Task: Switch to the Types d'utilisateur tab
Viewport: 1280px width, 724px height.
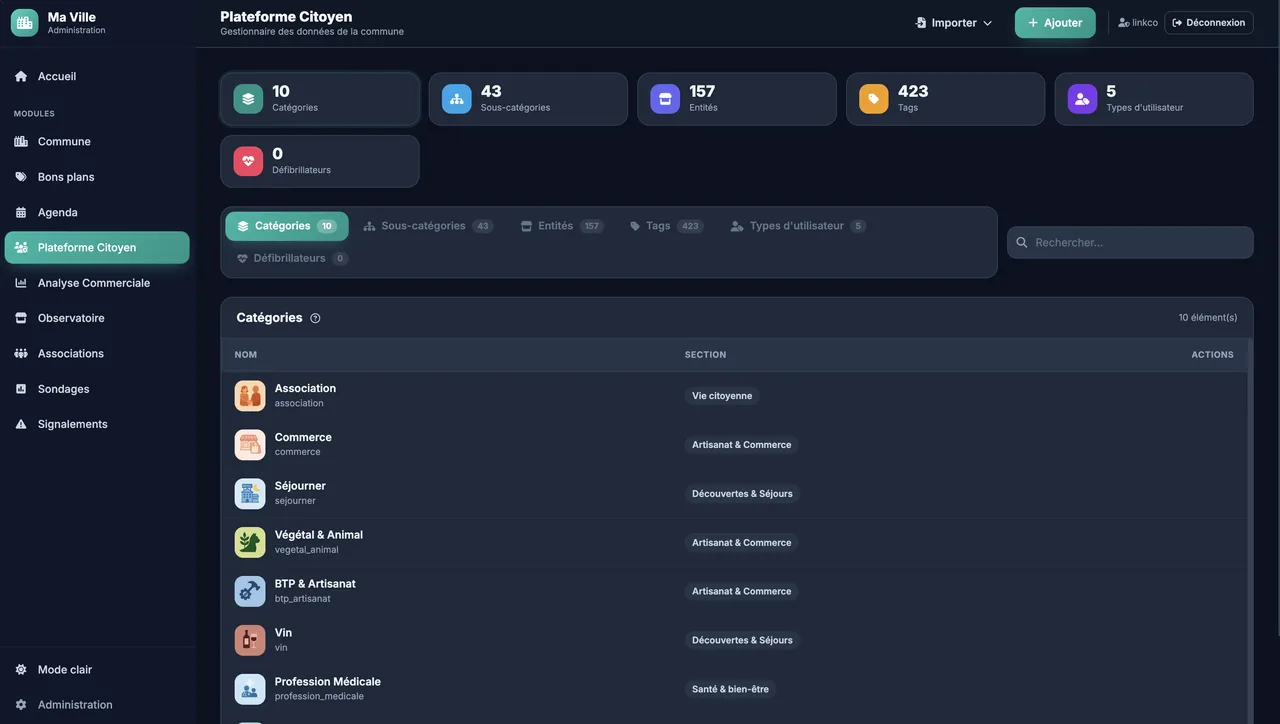Action: tap(798, 226)
